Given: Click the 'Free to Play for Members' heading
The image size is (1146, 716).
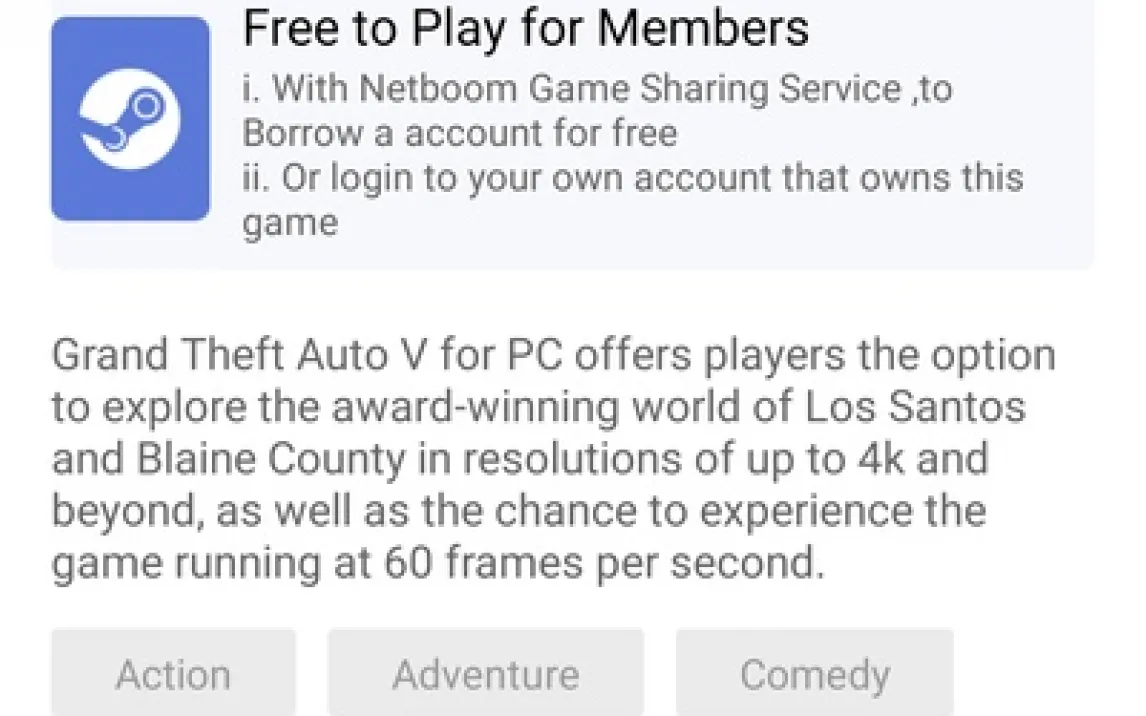Looking at the screenshot, I should pyautogui.click(x=525, y=28).
